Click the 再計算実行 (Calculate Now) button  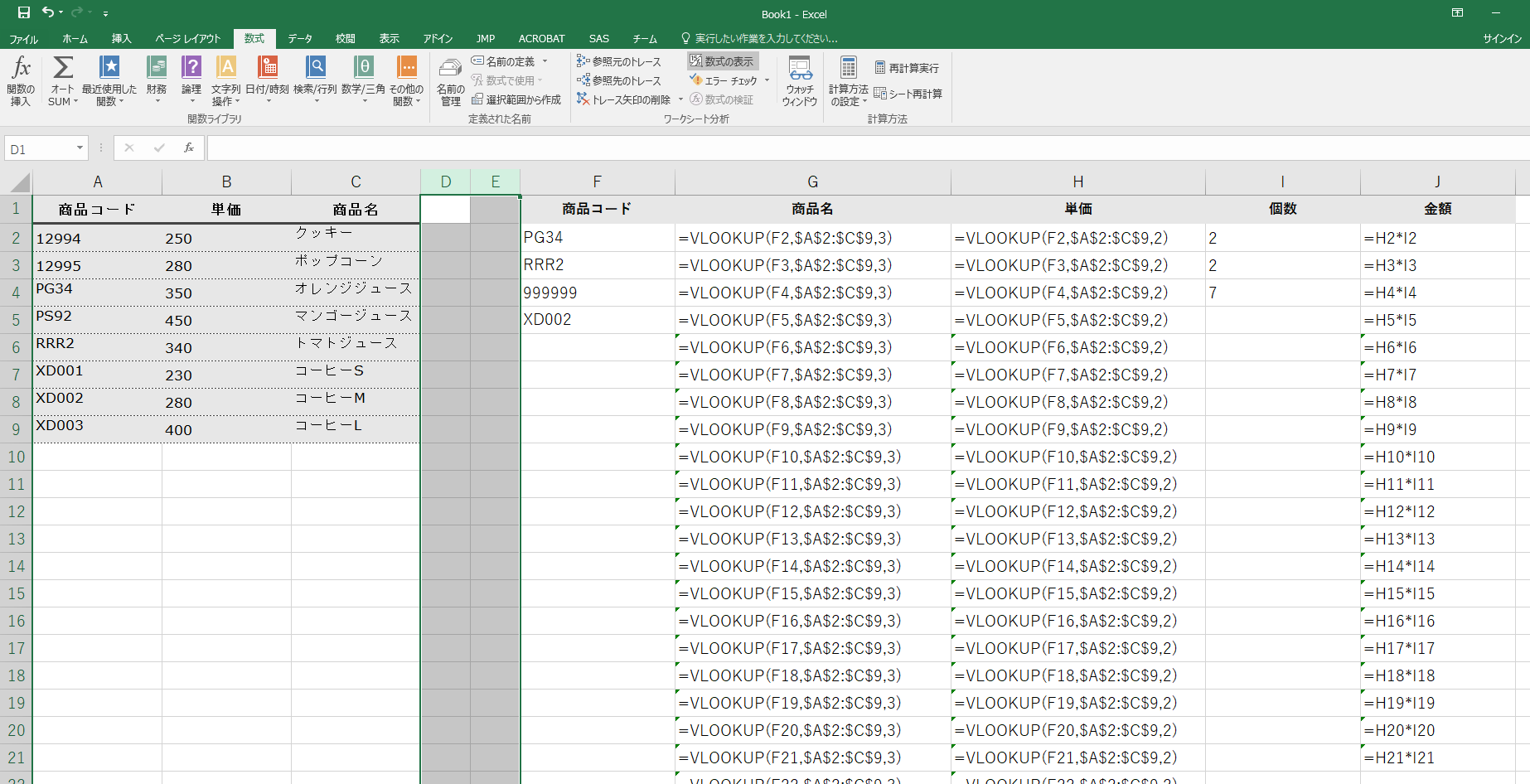tap(907, 68)
